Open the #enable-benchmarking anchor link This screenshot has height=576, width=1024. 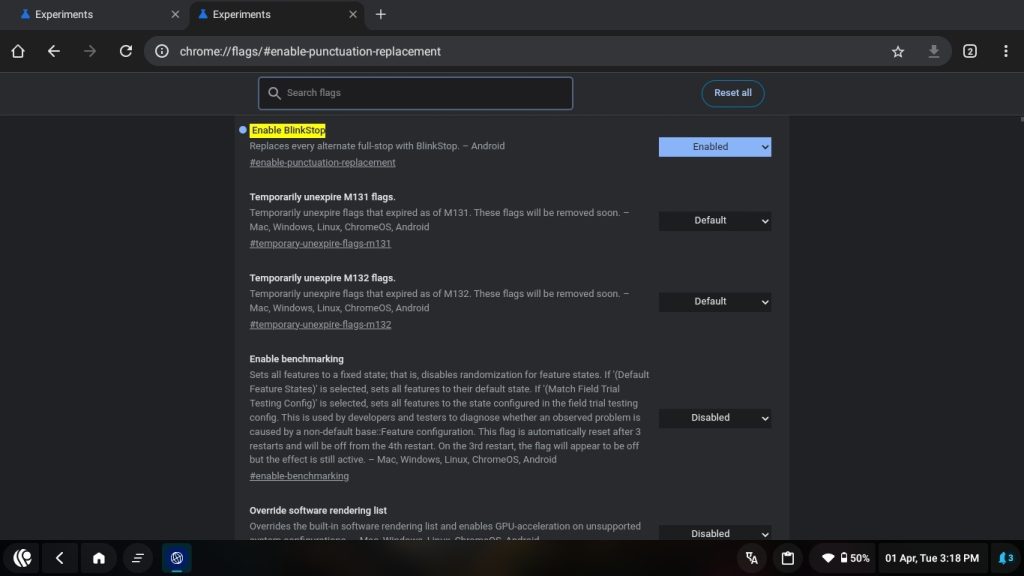coord(299,477)
